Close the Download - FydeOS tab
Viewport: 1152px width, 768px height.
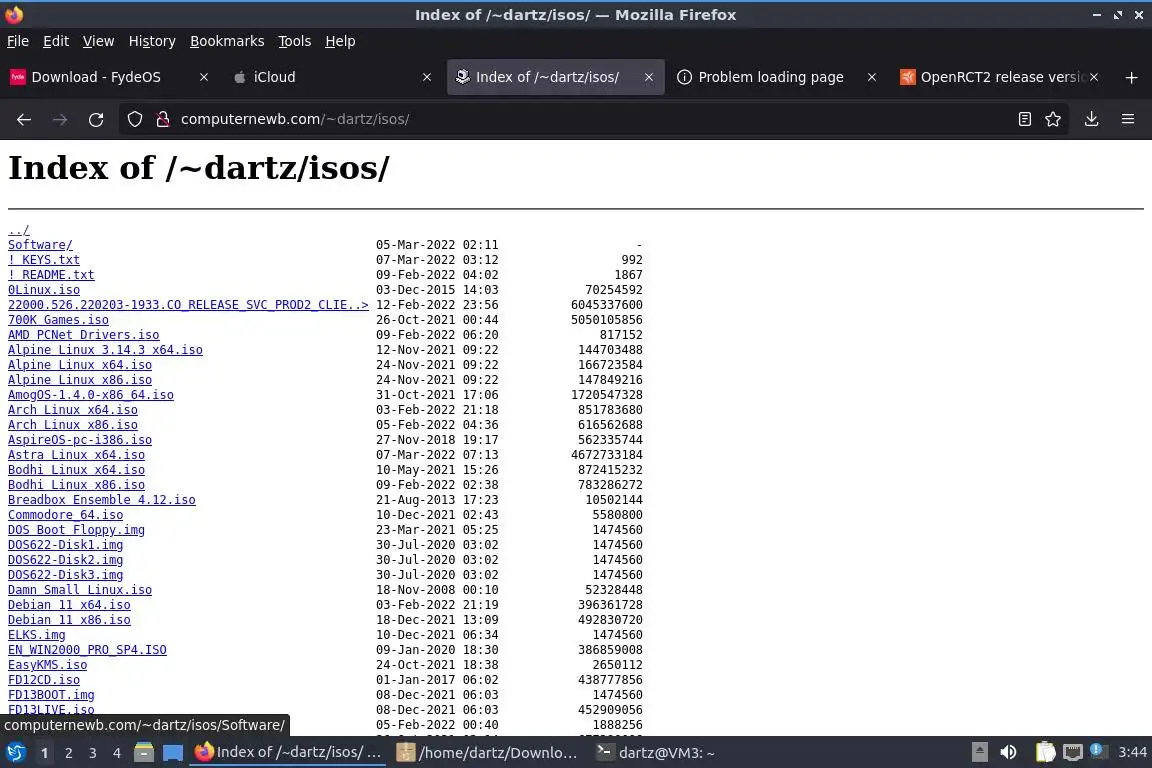pos(204,77)
